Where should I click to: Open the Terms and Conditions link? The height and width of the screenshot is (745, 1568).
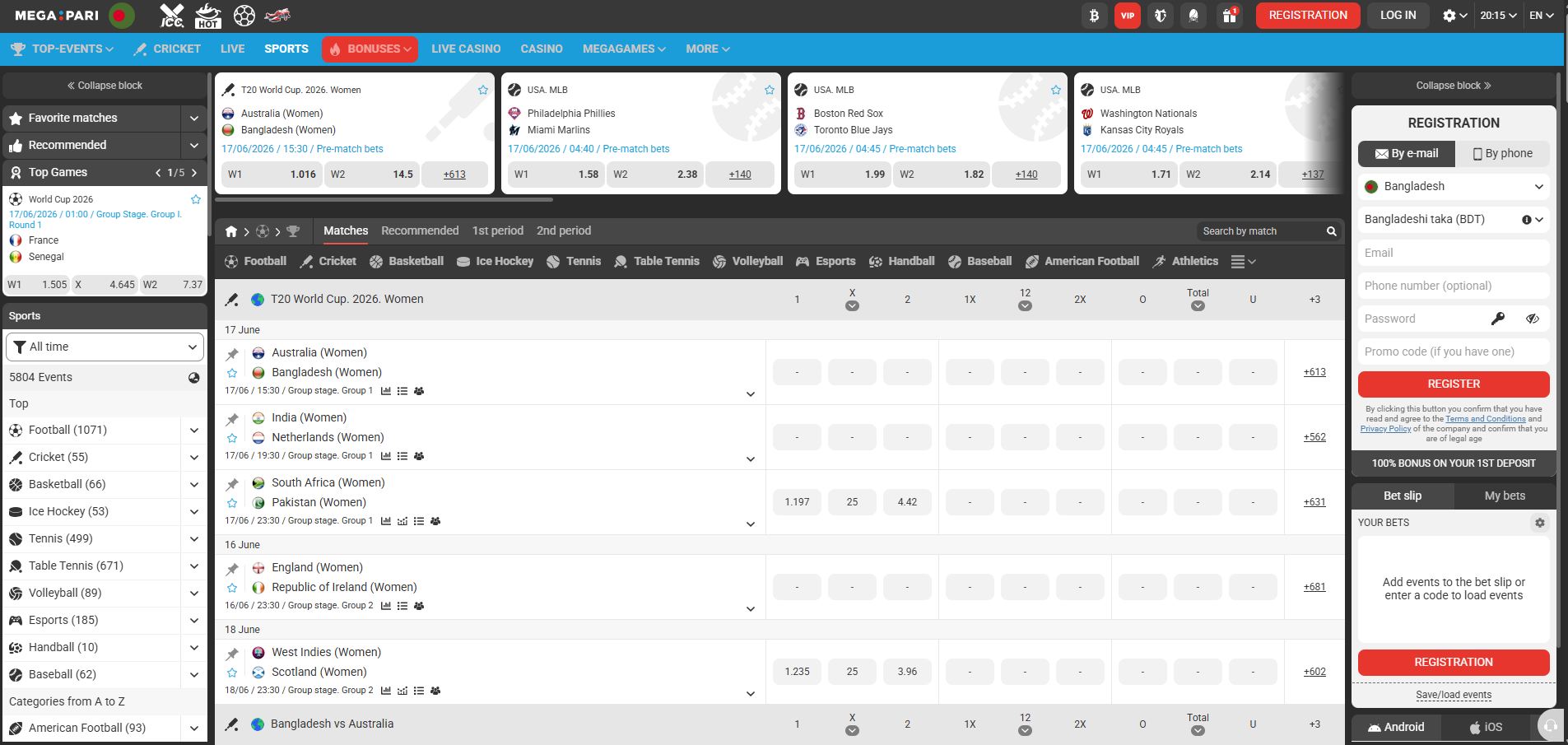[1486, 418]
